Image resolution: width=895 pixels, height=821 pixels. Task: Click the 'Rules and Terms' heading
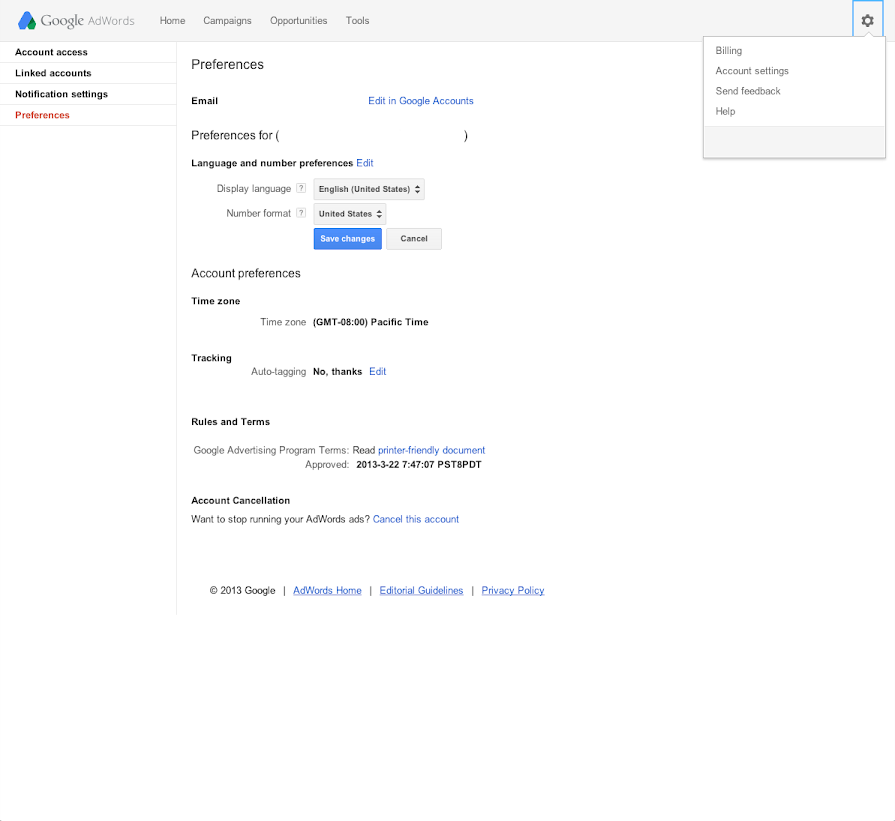tap(231, 422)
